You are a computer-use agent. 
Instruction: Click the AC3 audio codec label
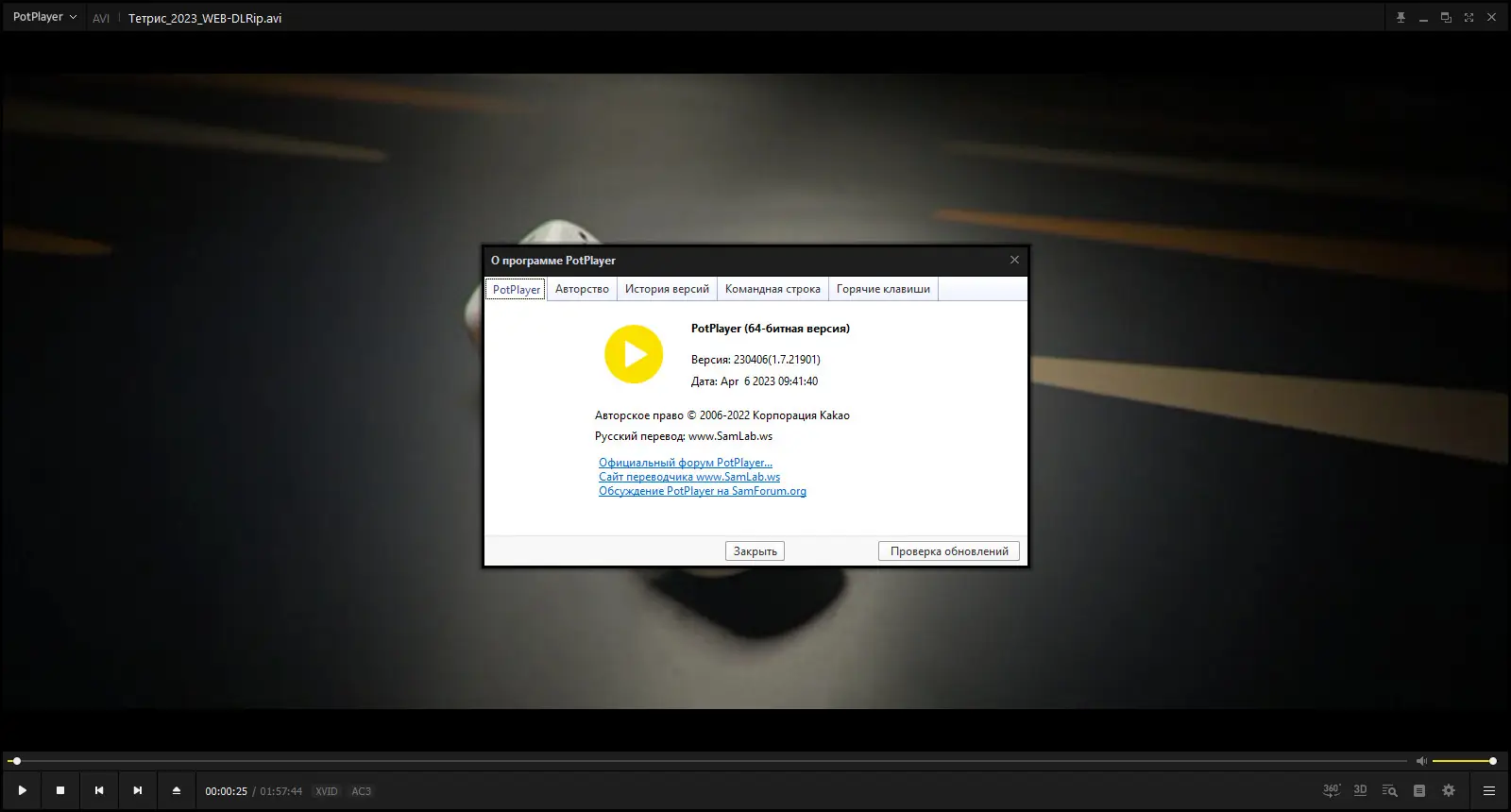tap(362, 791)
